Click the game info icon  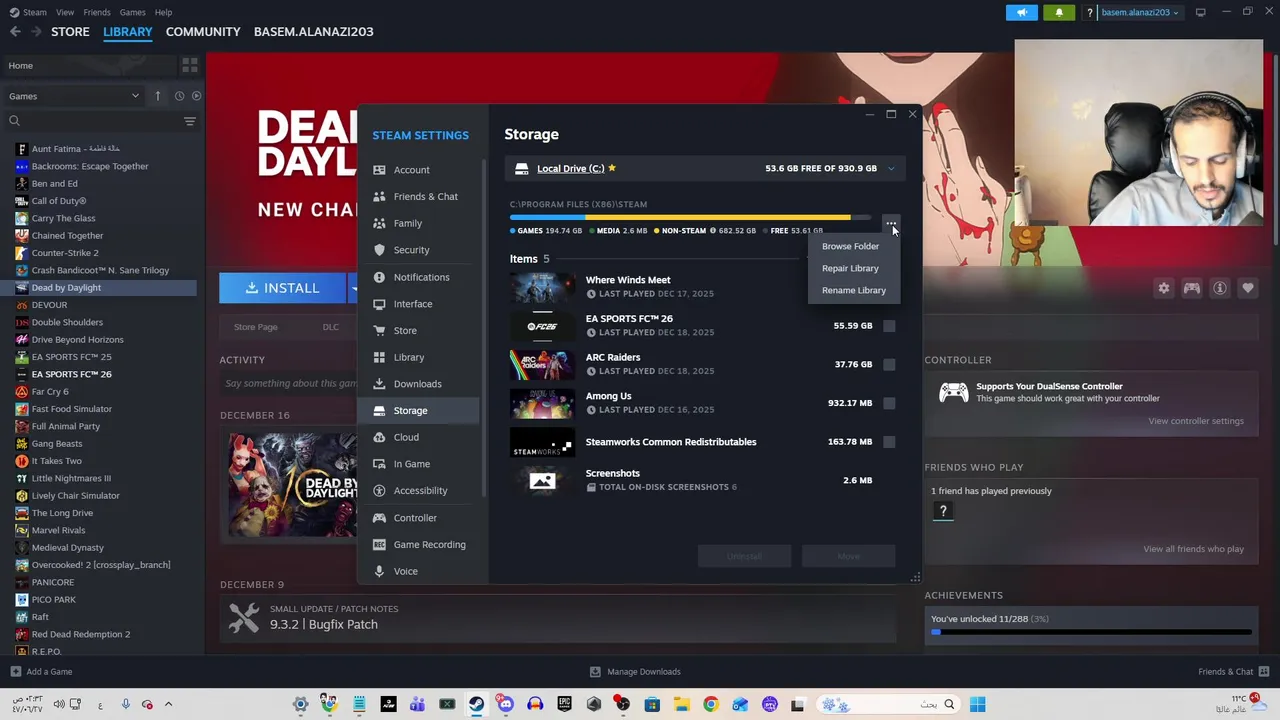coord(1220,288)
